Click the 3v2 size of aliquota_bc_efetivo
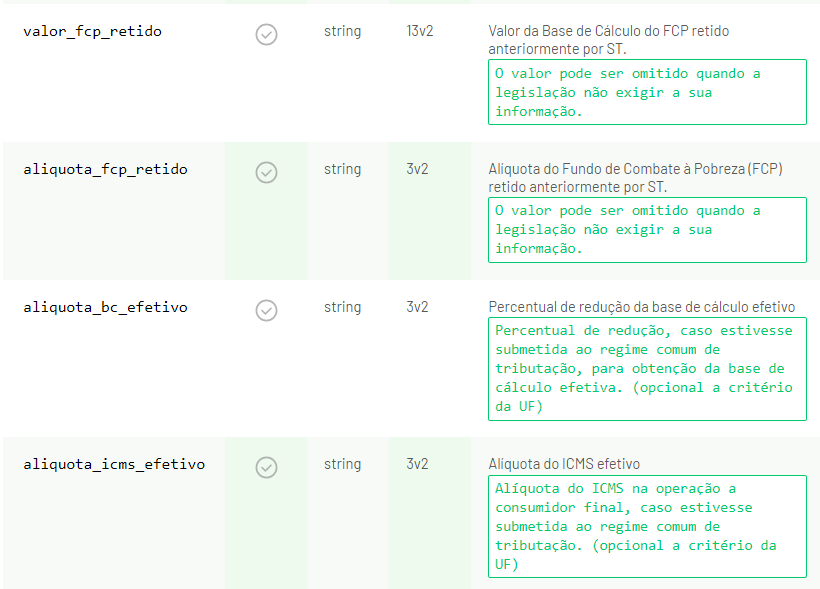The height and width of the screenshot is (589, 820). click(x=417, y=308)
